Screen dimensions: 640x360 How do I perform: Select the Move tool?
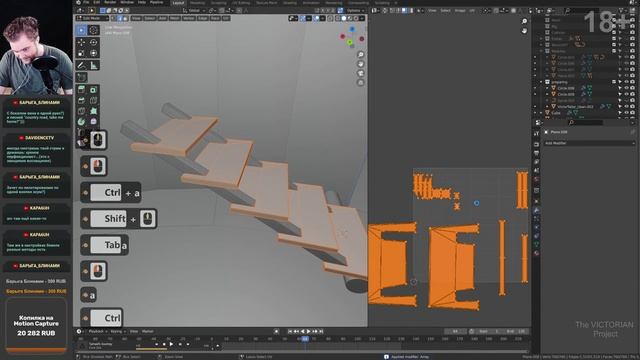[81, 42]
